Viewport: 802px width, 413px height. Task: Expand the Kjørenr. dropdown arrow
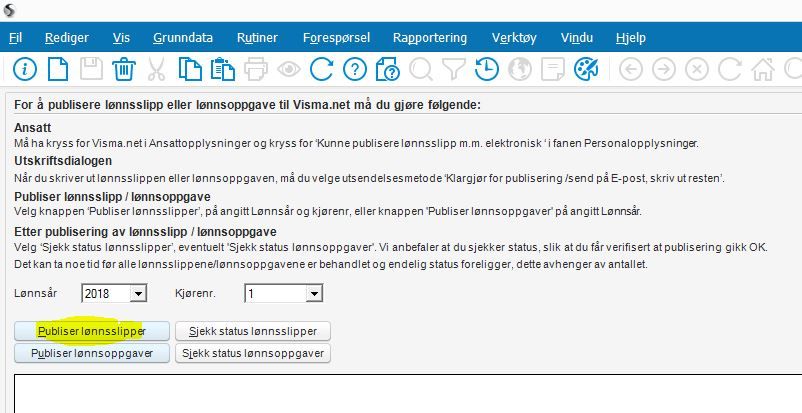tap(314, 294)
